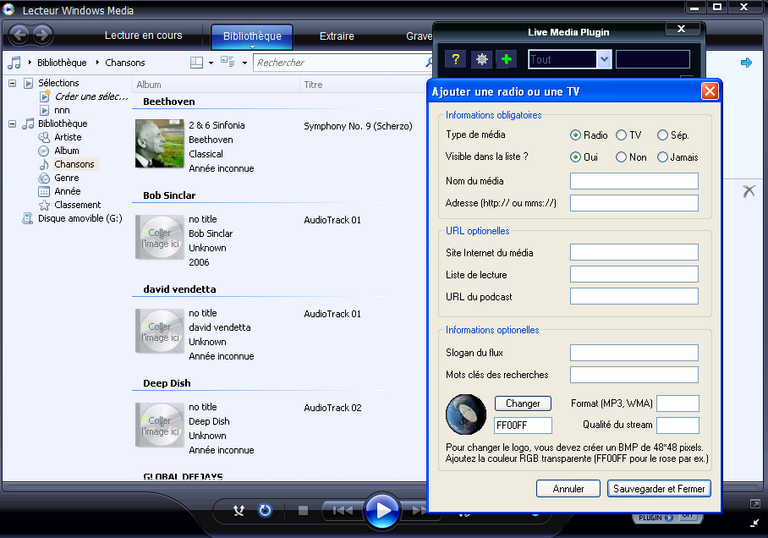Screen dimensions: 768x538
Task: Open the help question mark in Live Media Plugin
Action: [x=456, y=59]
